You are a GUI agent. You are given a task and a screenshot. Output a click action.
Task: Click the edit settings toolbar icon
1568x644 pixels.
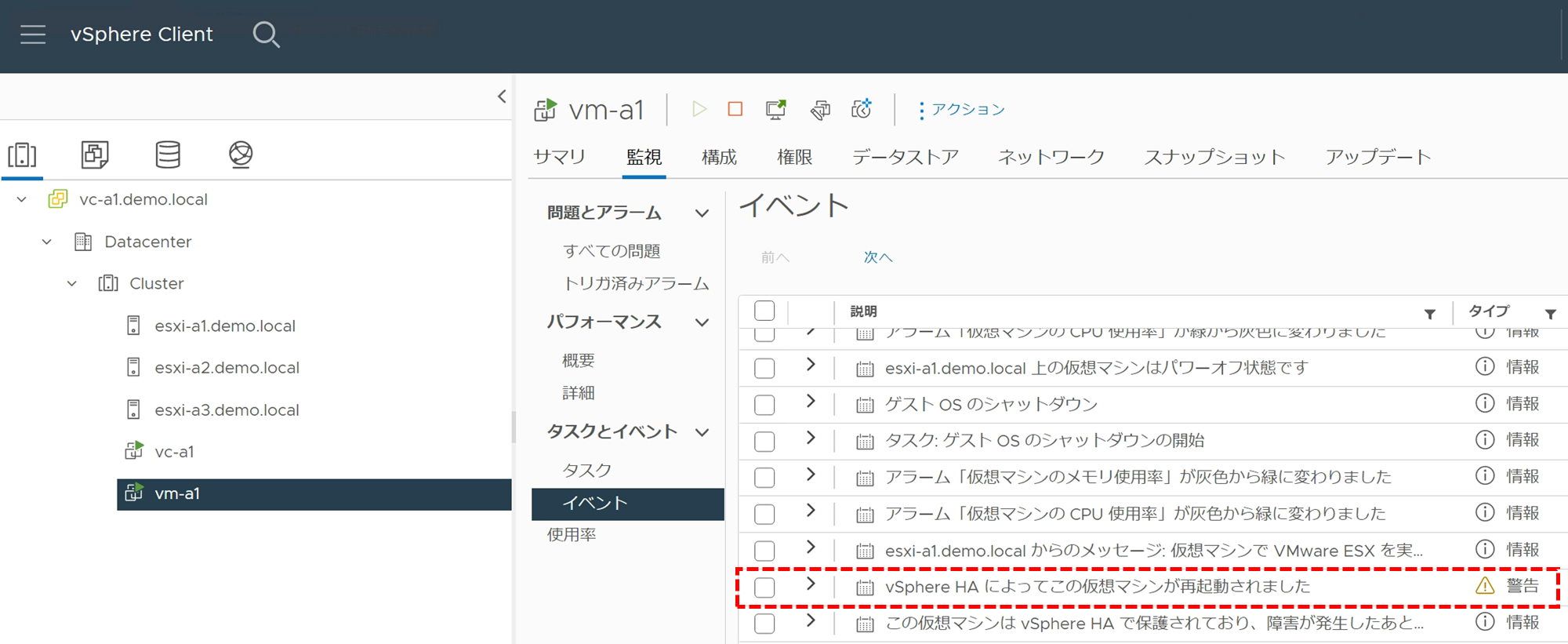tap(820, 109)
